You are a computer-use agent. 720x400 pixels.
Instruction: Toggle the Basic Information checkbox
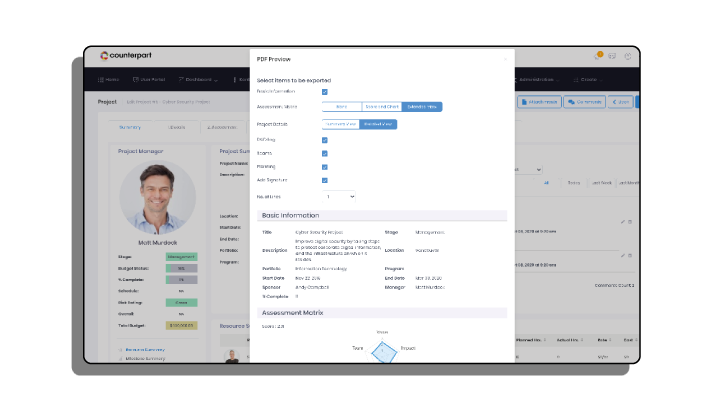[325, 92]
